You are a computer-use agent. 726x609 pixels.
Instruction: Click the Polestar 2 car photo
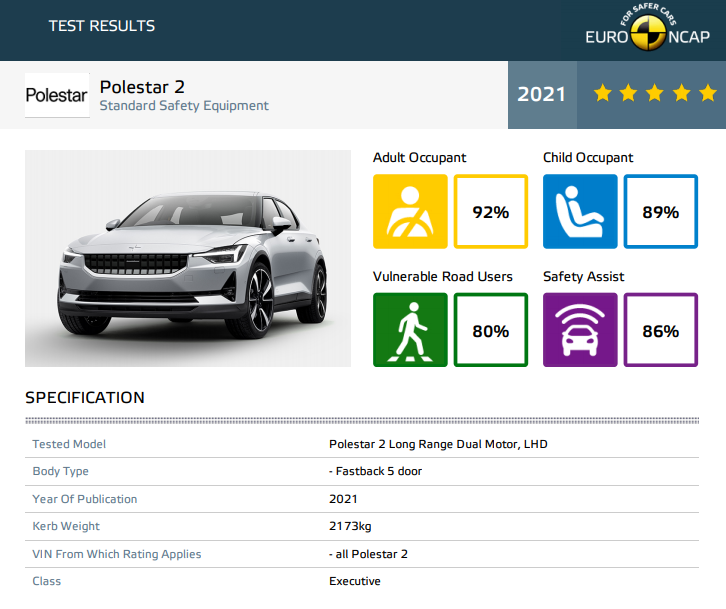188,258
